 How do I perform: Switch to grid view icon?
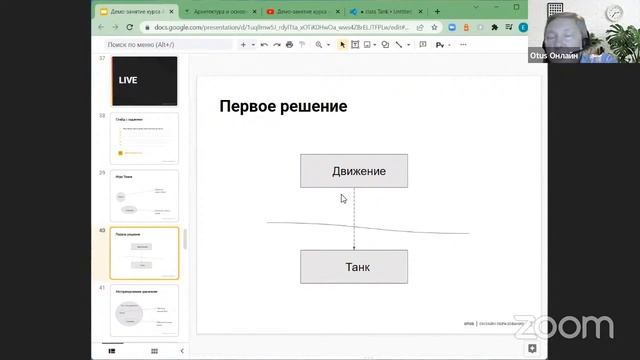click(x=154, y=351)
